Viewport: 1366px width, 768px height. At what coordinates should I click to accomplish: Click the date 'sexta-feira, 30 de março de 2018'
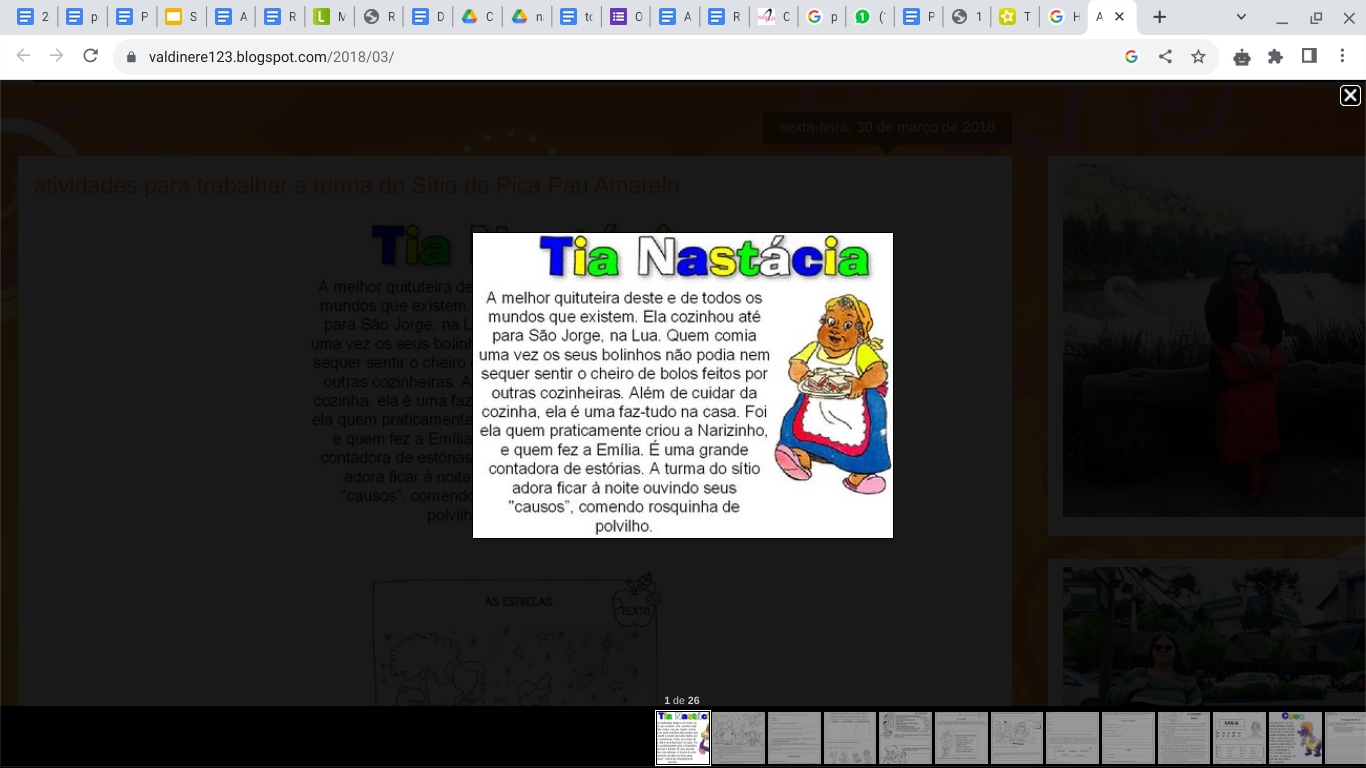[887, 127]
